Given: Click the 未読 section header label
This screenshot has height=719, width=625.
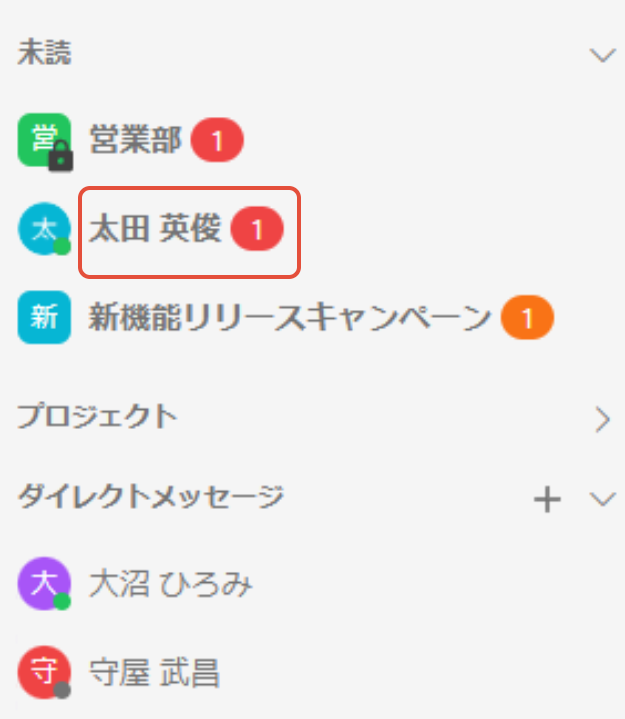Looking at the screenshot, I should point(44,52).
